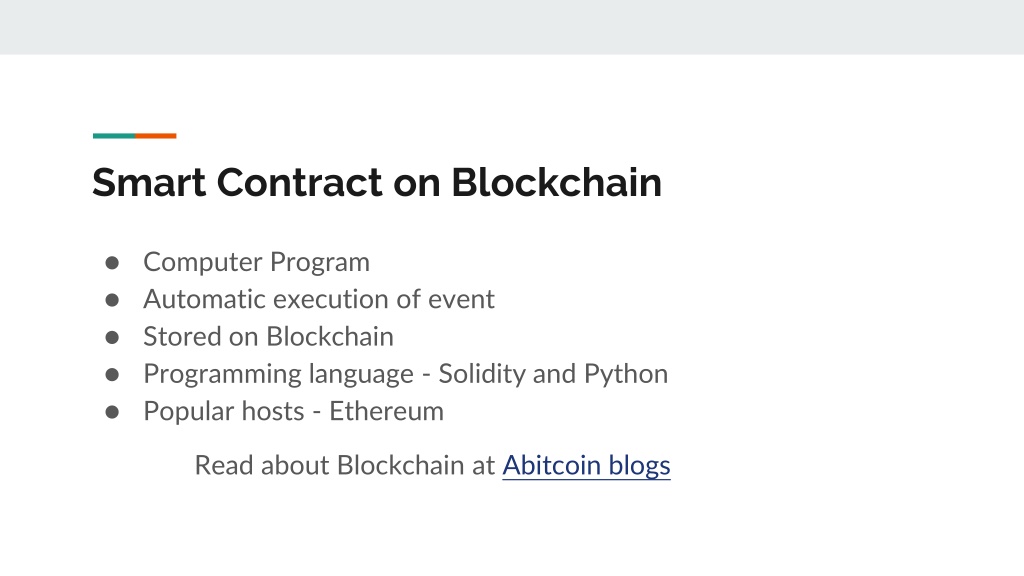This screenshot has height=576, width=1024.
Task: Click the word Python in fourth bullet
Action: click(x=626, y=374)
